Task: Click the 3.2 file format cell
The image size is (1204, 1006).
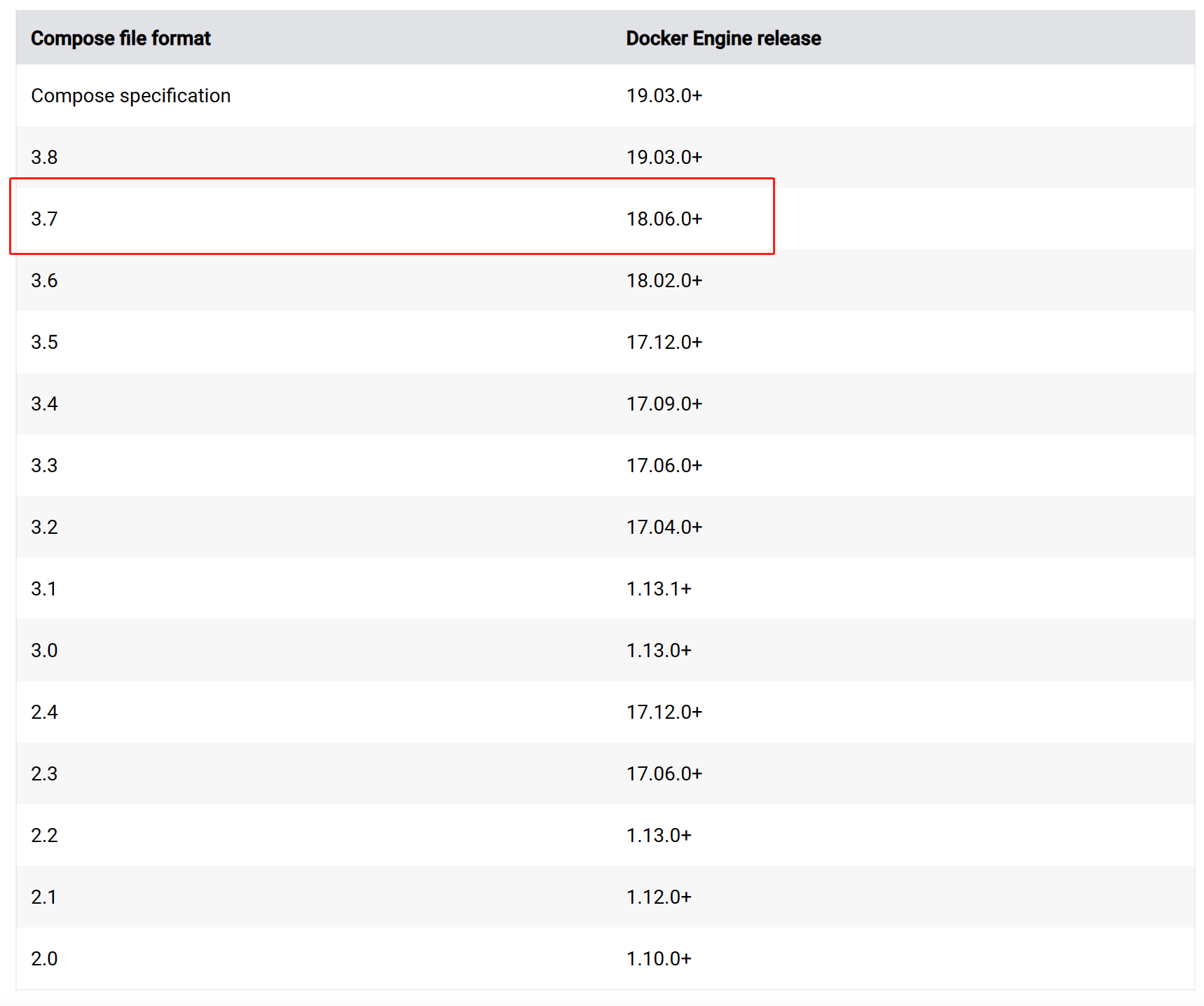Action: point(44,528)
